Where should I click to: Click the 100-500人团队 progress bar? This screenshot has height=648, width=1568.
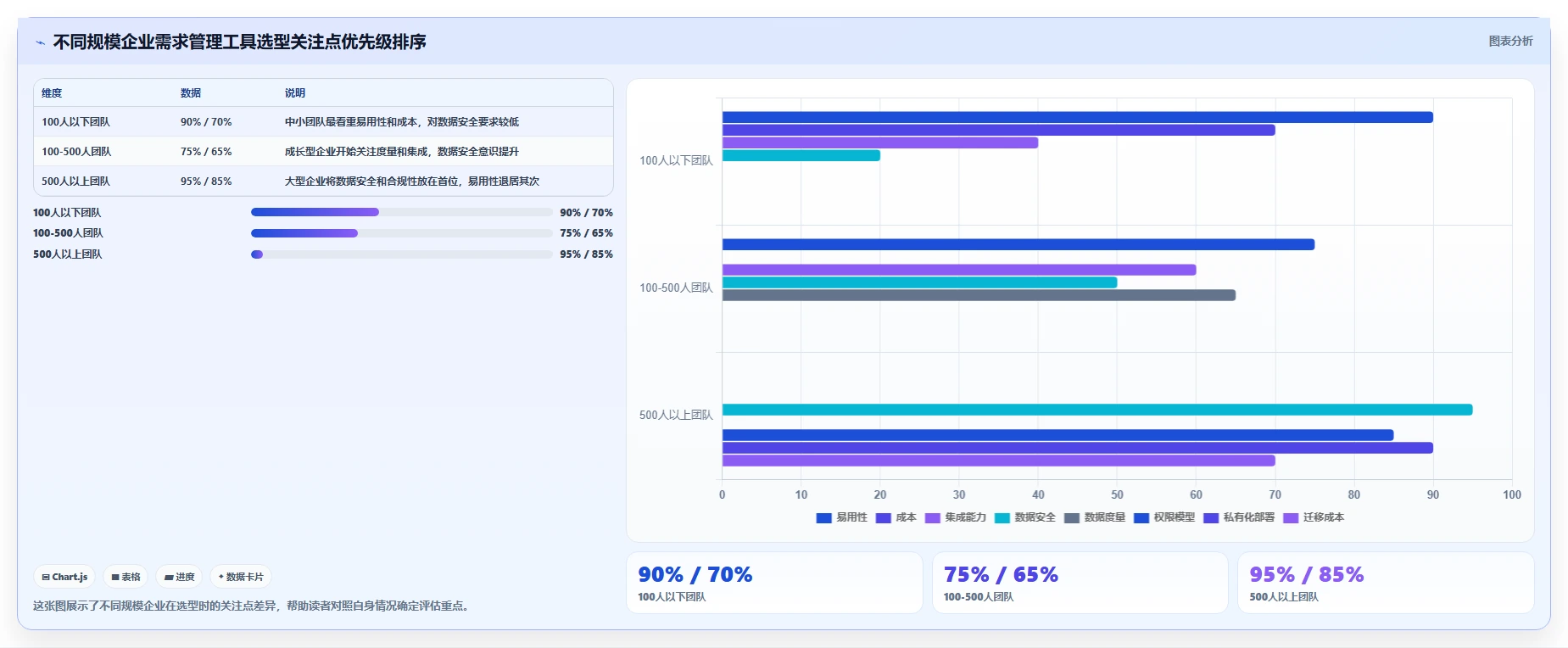(x=401, y=233)
